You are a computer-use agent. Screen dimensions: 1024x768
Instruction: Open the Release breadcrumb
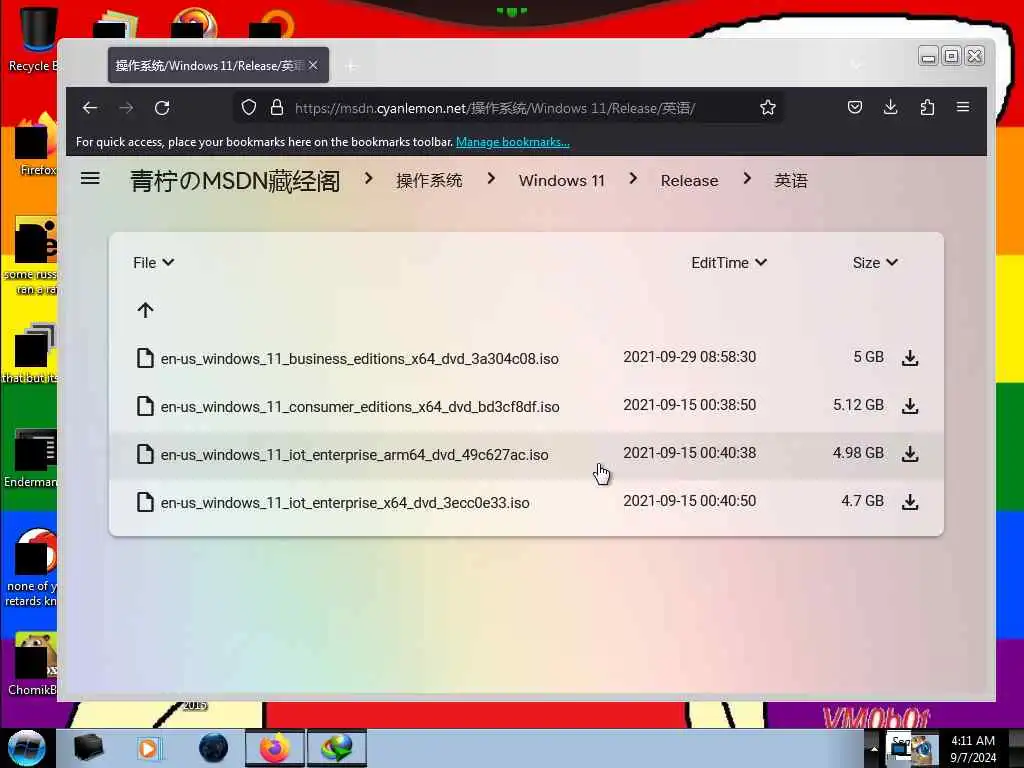(x=690, y=181)
